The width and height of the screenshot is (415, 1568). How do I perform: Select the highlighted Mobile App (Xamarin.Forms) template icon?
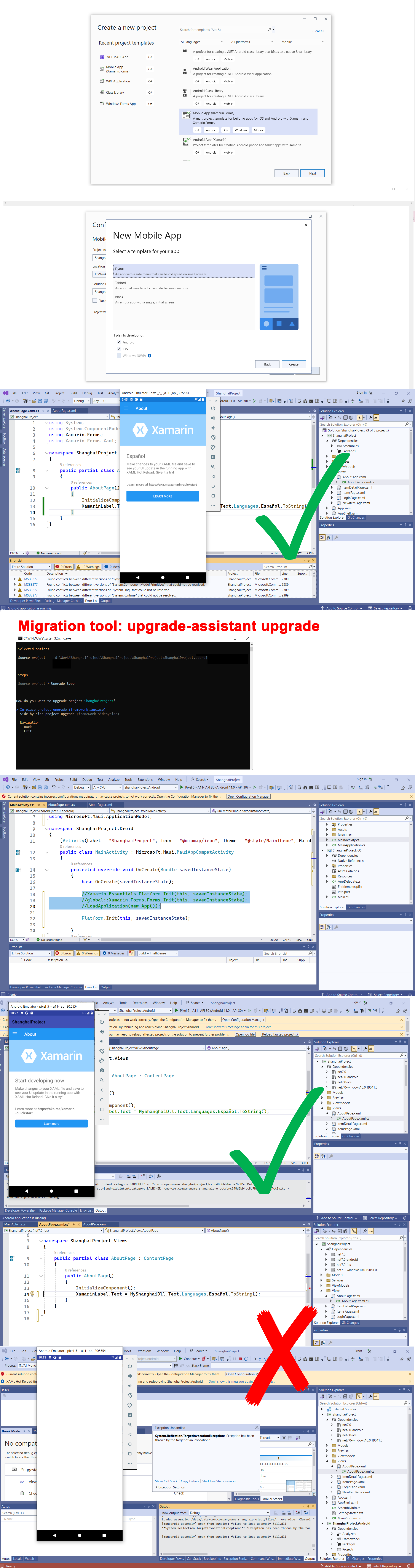point(186,115)
